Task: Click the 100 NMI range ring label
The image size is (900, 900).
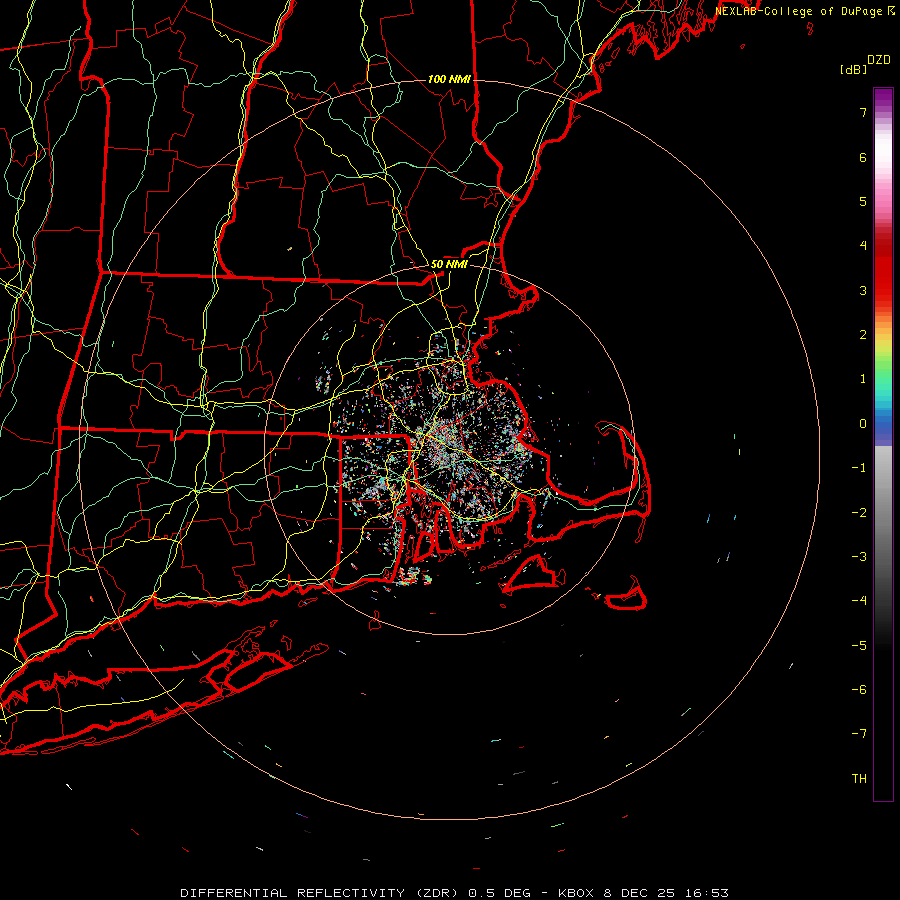Action: pyautogui.click(x=449, y=79)
